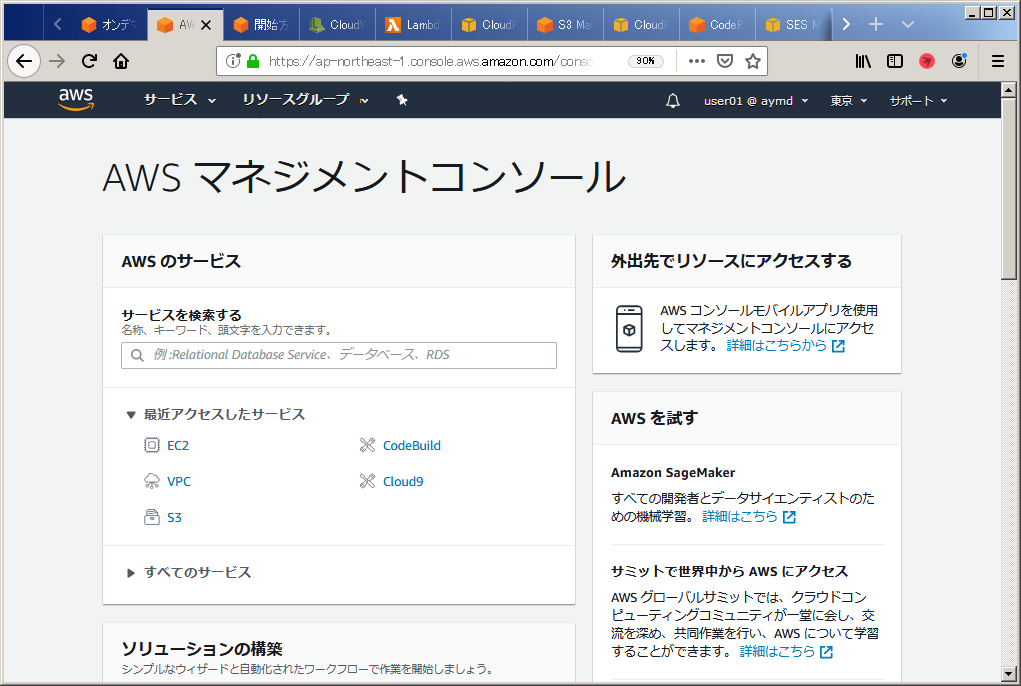Toggle the sidebar view icon
The image size is (1021, 686).
895,61
